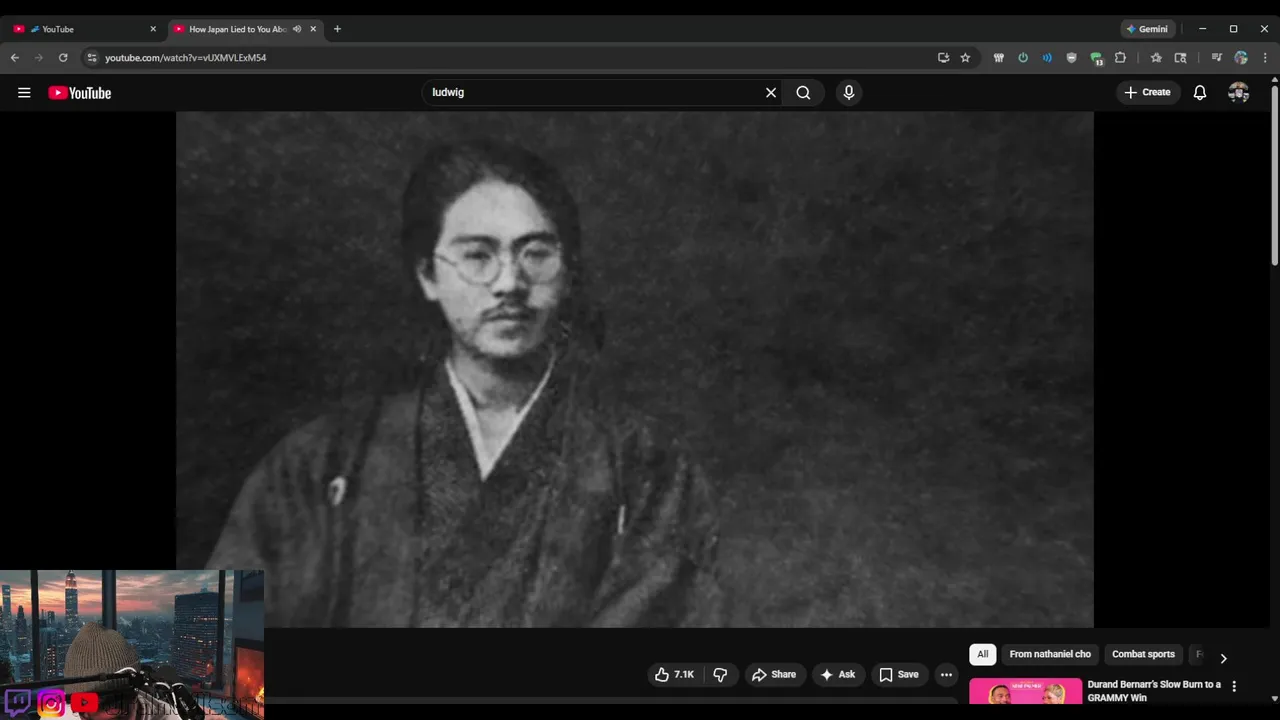Open the grey shield extension icon
This screenshot has height=720, width=1280.
coord(1072,58)
